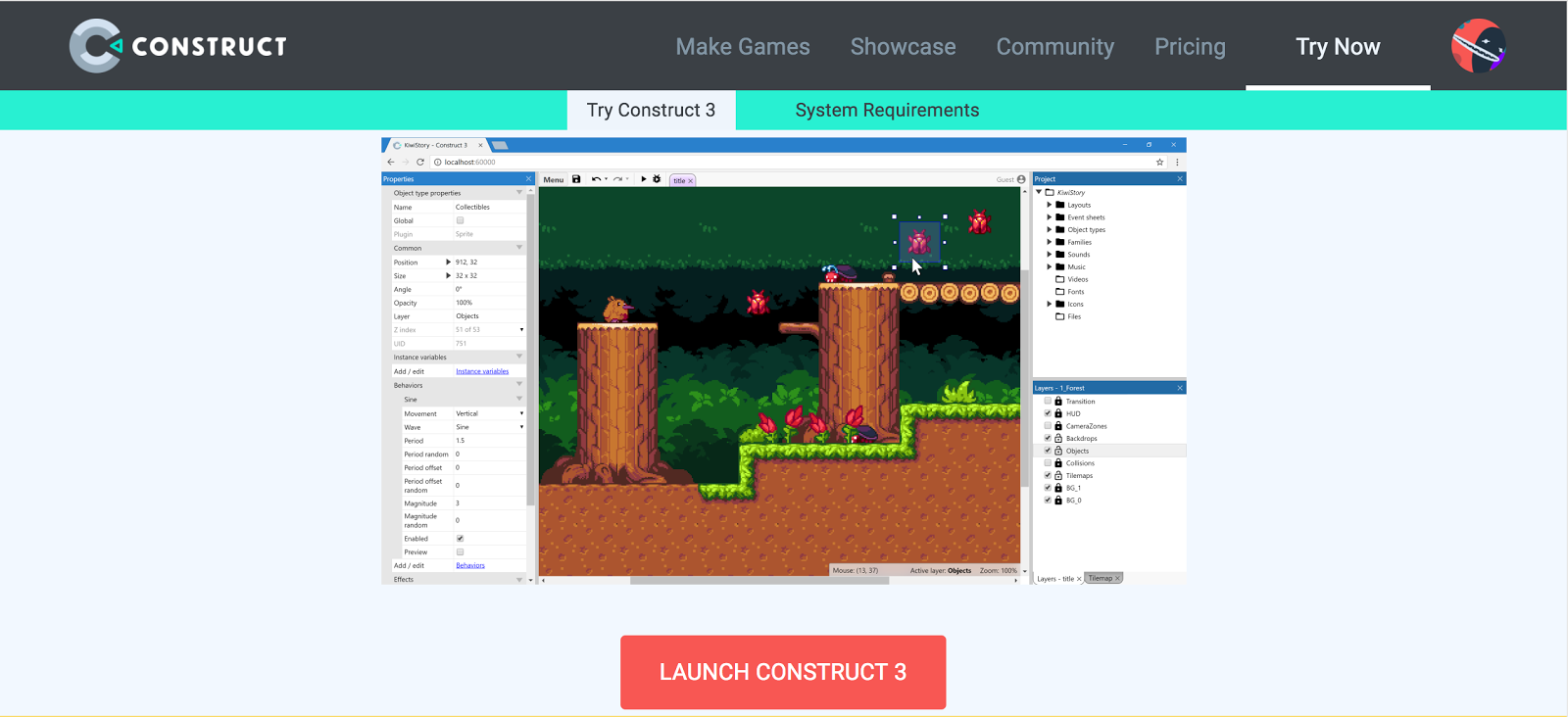Close the title layout tab
This screenshot has height=717, width=1568.
click(x=690, y=181)
